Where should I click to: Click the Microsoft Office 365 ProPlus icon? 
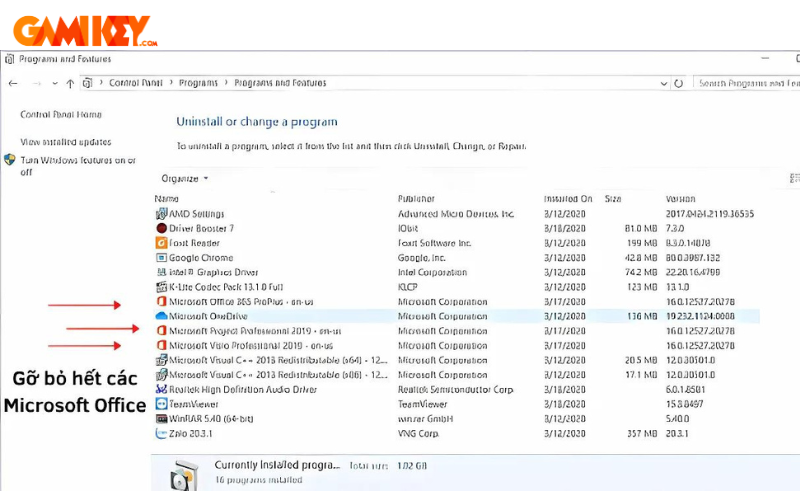[x=161, y=302]
